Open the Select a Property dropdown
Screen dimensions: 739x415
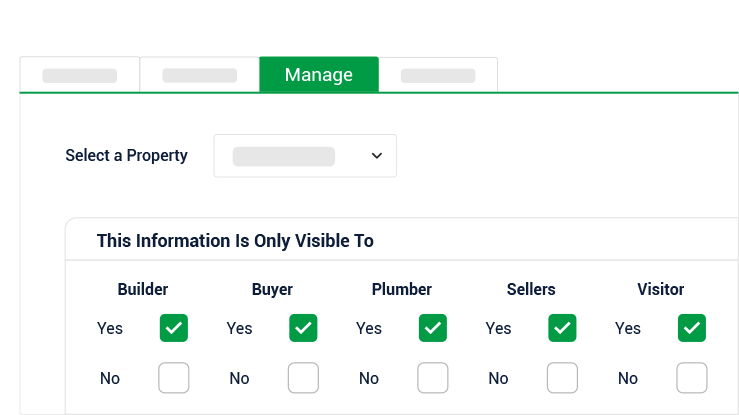point(305,156)
